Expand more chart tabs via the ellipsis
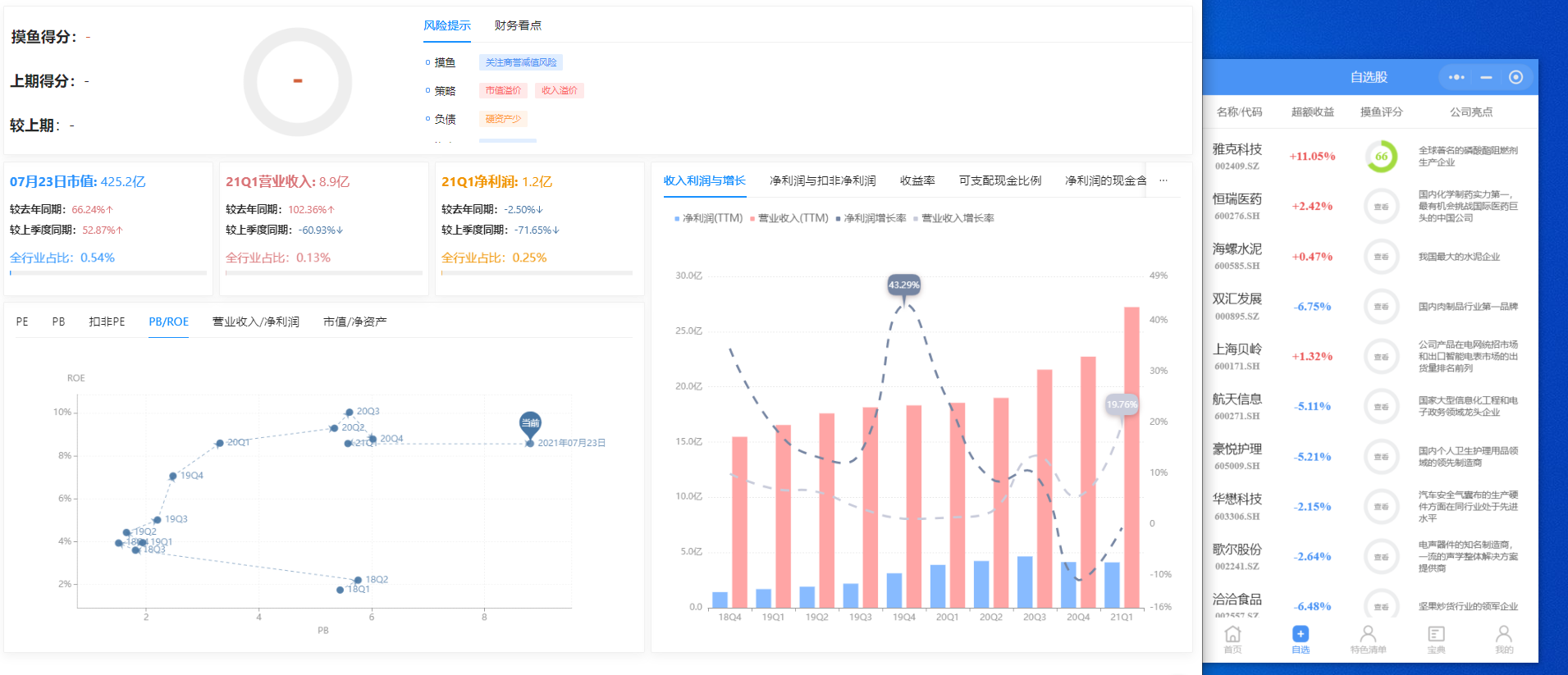The image size is (1568, 675). (x=1163, y=180)
